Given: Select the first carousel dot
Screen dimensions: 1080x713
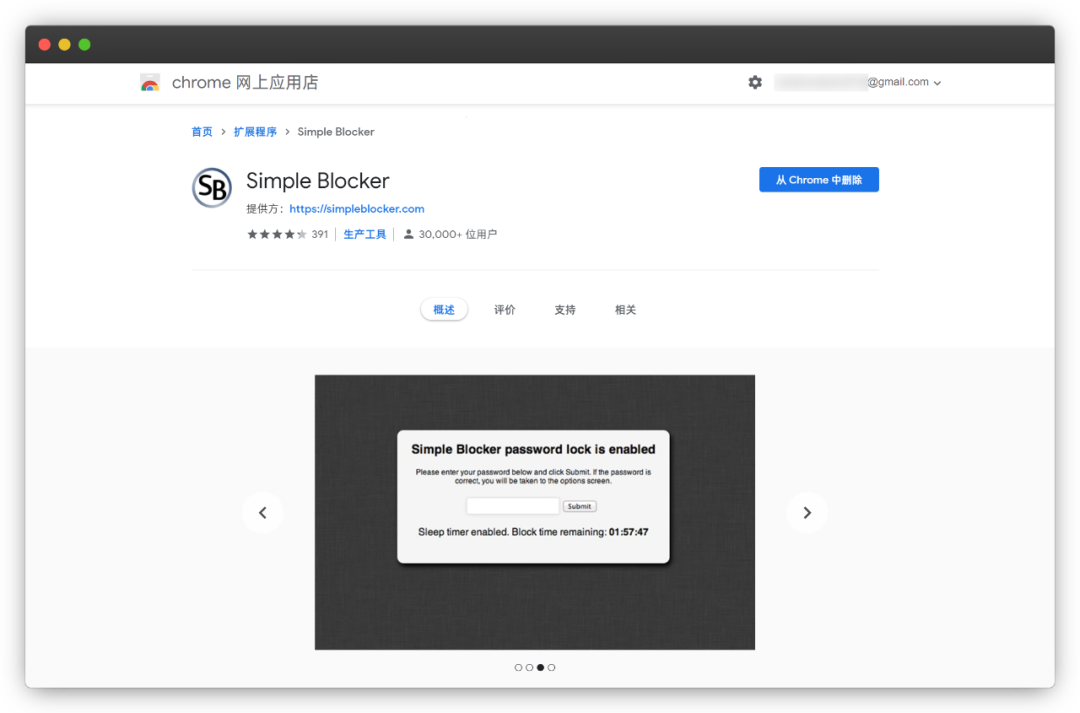Looking at the screenshot, I should click(518, 668).
